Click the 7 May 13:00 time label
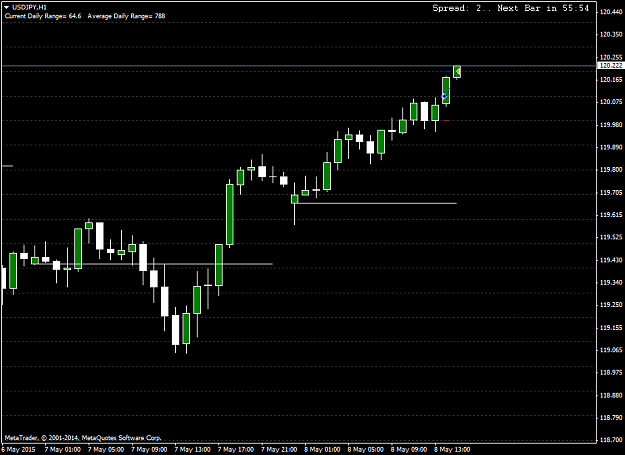This screenshot has width=625, height=455. point(193,449)
